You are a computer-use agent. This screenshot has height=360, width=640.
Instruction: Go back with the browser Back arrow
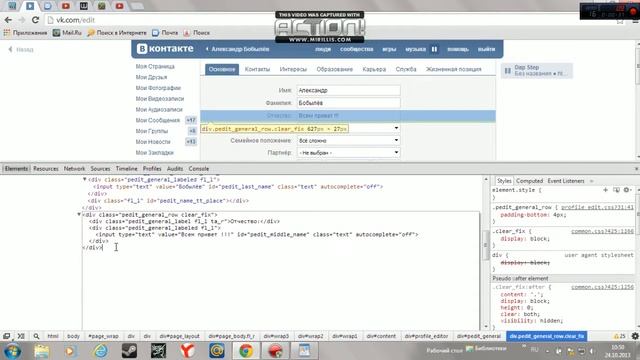[x=8, y=20]
